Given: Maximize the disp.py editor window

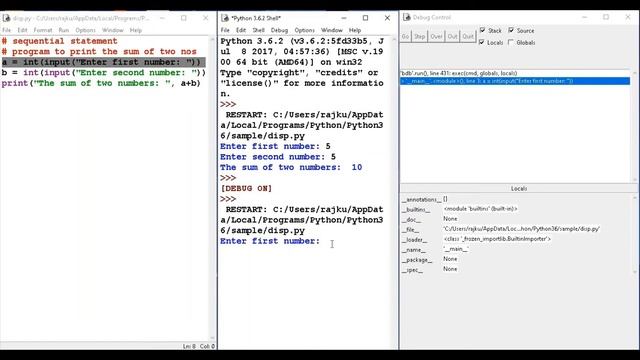Looking at the screenshot, I should 184,18.
